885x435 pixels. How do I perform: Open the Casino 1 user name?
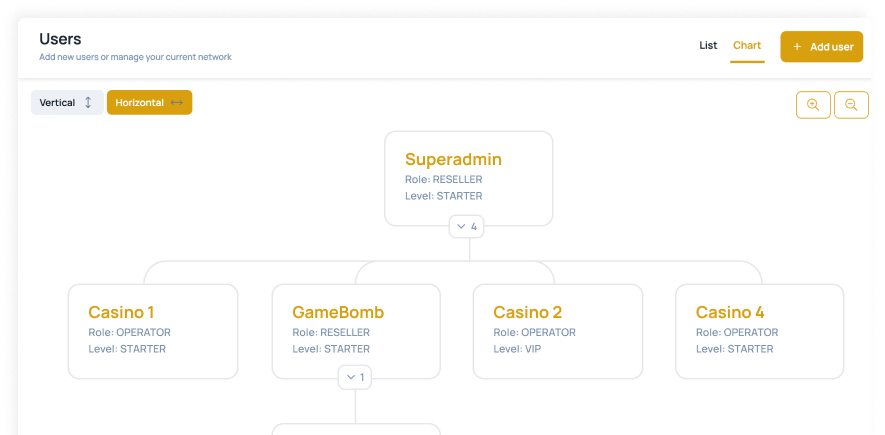pyautogui.click(x=121, y=312)
